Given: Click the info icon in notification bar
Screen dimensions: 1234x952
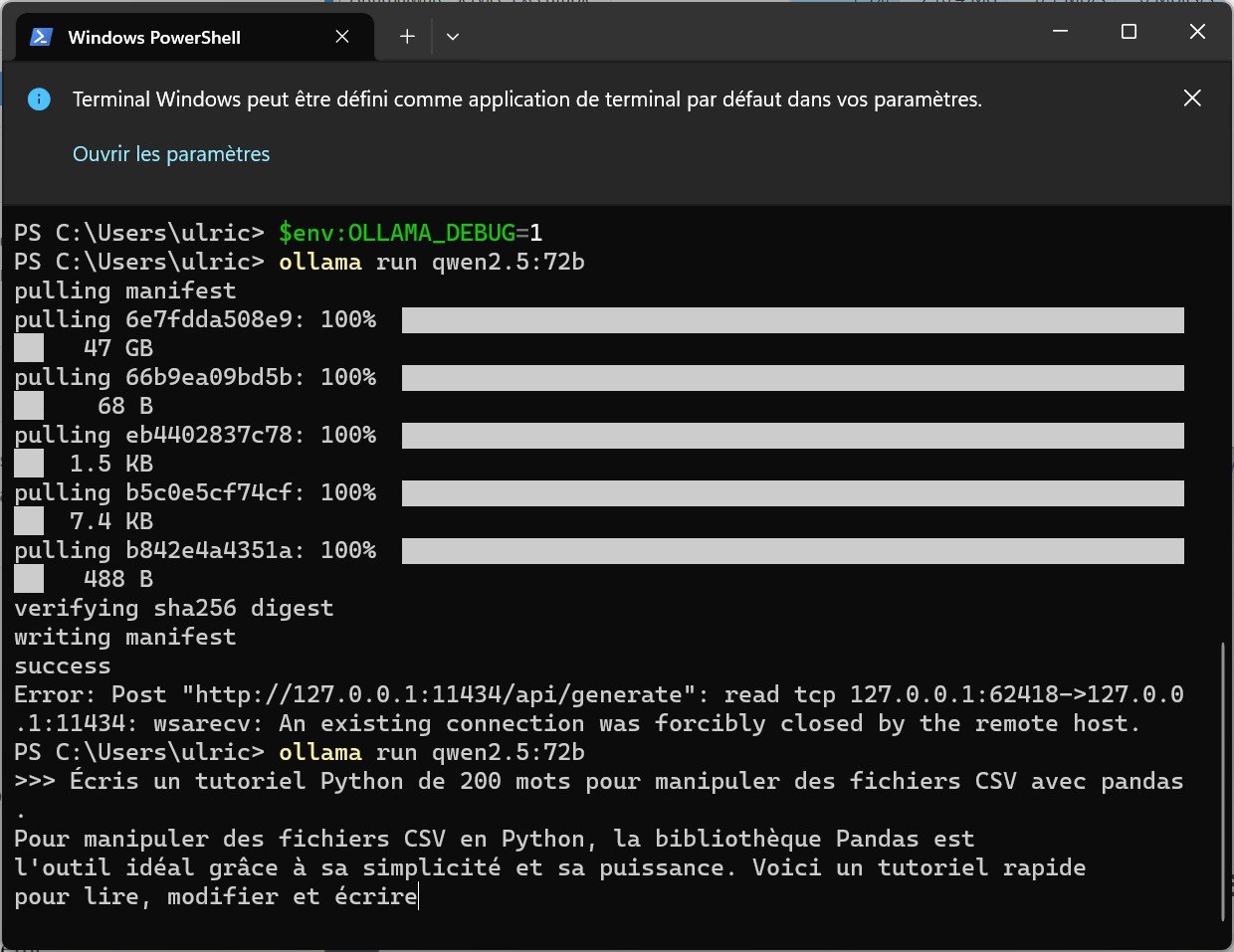Looking at the screenshot, I should click(39, 98).
